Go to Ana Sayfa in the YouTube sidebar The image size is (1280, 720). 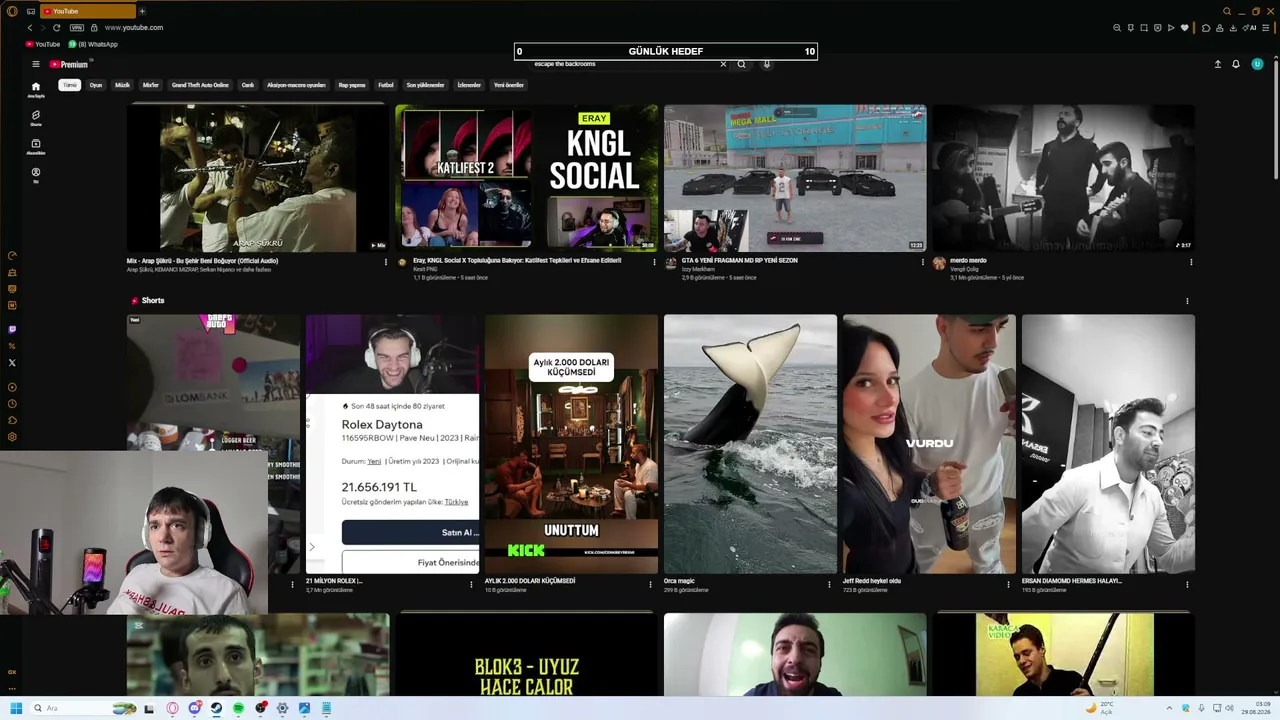click(36, 90)
